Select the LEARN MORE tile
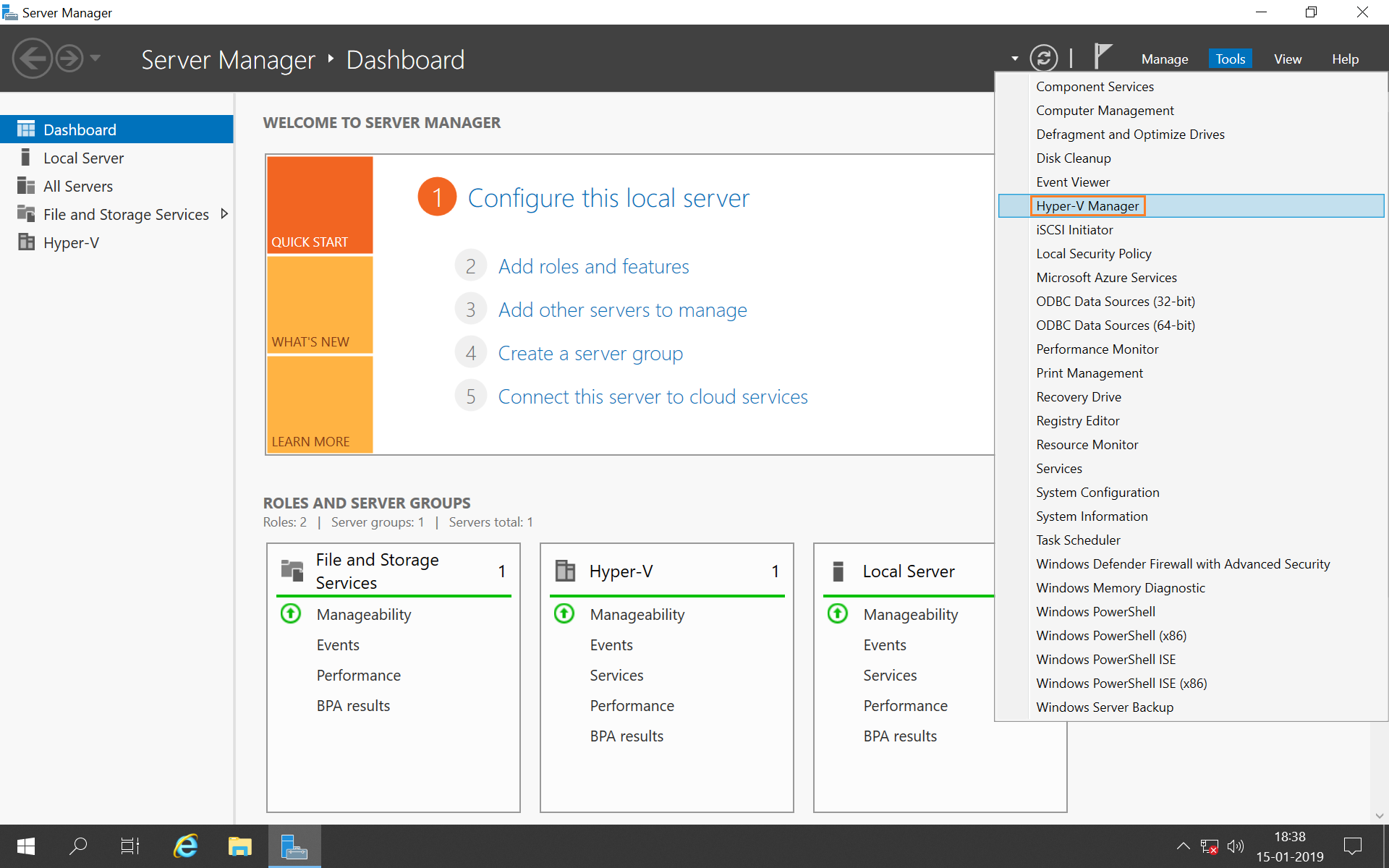Image resolution: width=1389 pixels, height=868 pixels. pyautogui.click(x=320, y=404)
